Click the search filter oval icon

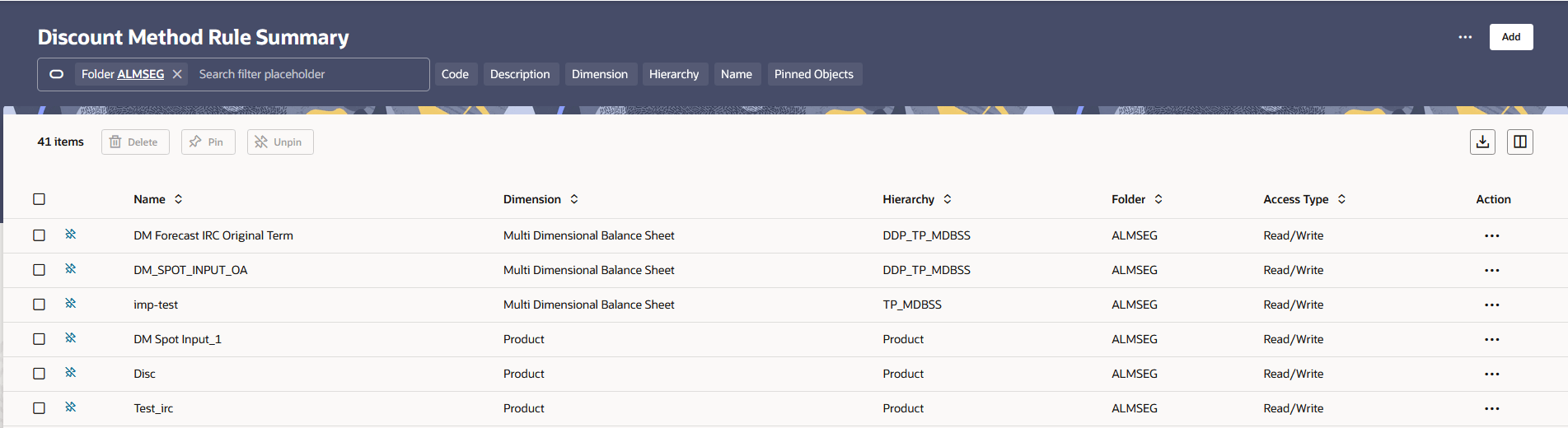tap(57, 74)
